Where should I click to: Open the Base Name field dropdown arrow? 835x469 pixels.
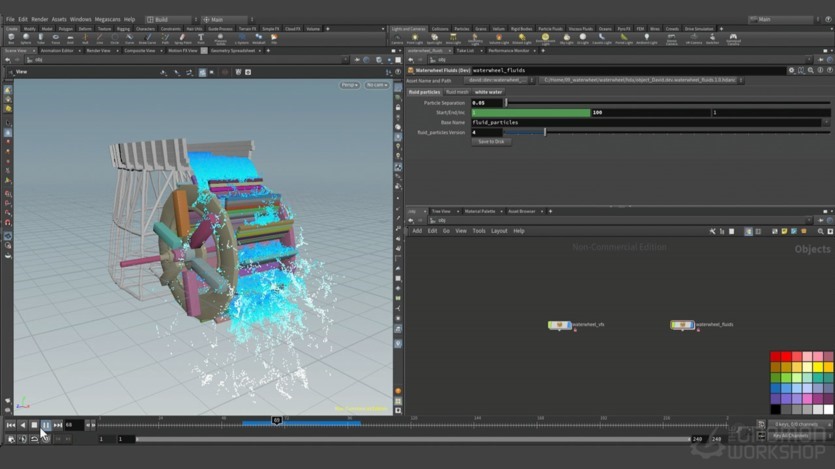(x=826, y=122)
